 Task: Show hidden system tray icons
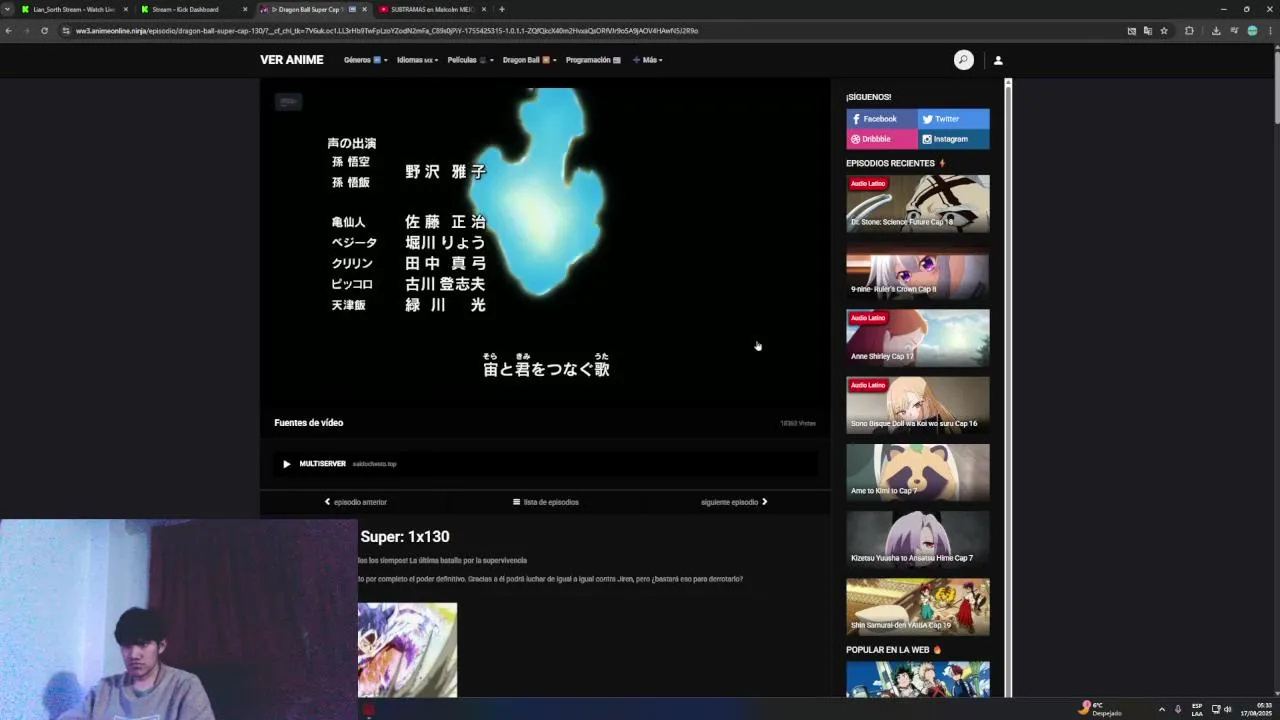pyautogui.click(x=1162, y=710)
